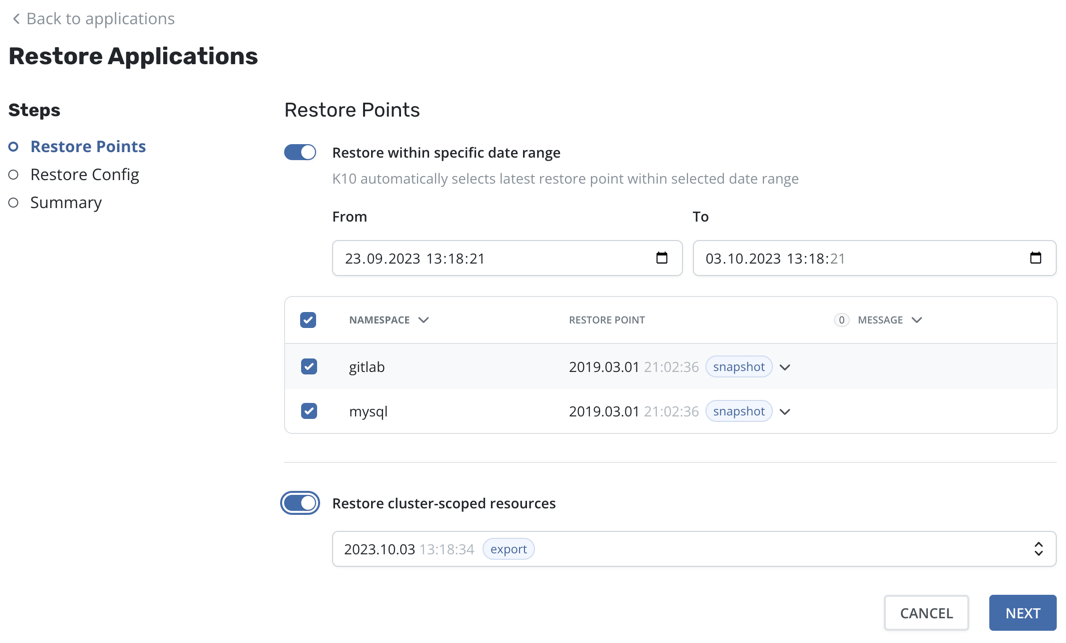
Task: Click the snapshot tag on mysql row
Action: coord(738,411)
